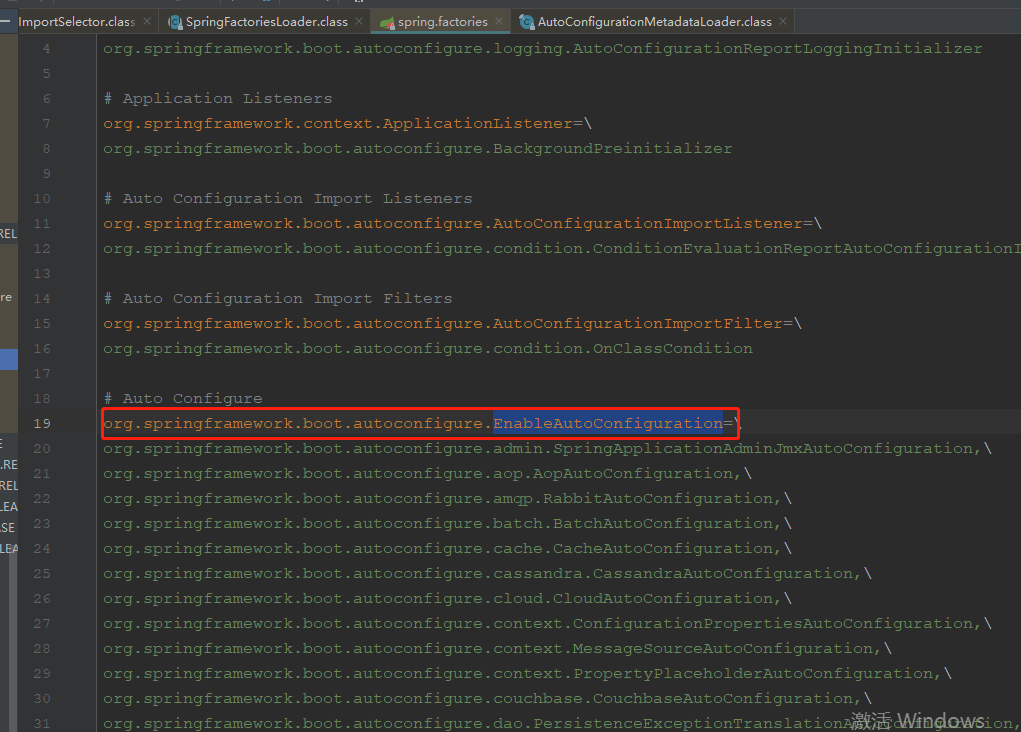Screen dimensions: 1021x732
Task: Open the AutoConfigurationMetadataLoader.class tab
Action: click(x=655, y=19)
